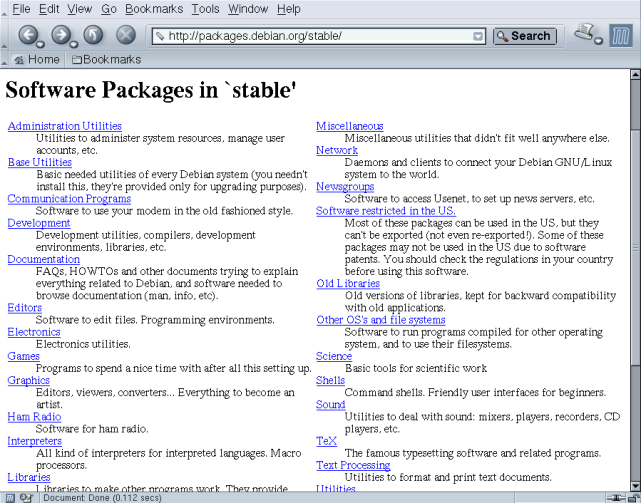Viewport: 641px width, 503px height.
Task: Open the Newsgroups link
Action: pos(345,187)
